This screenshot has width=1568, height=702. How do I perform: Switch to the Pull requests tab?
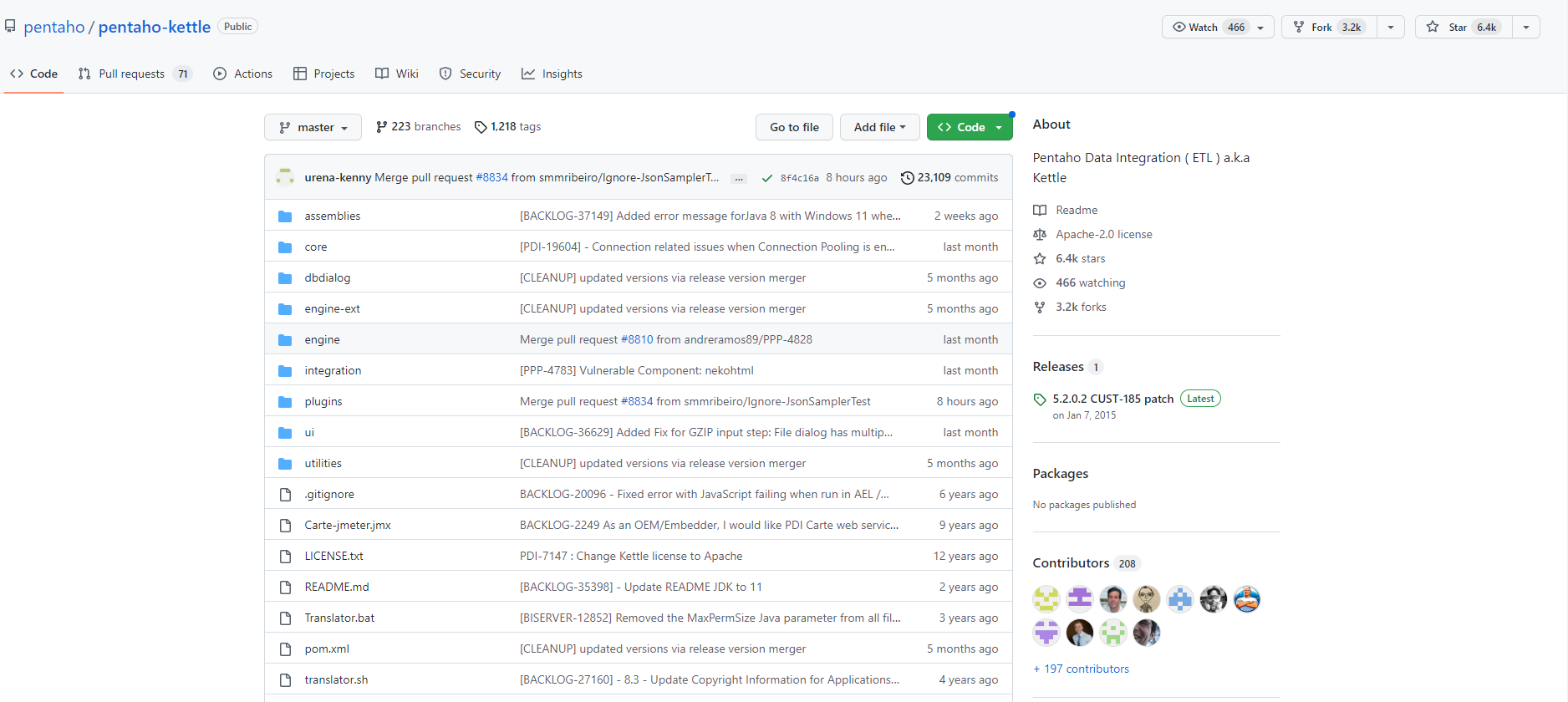[134, 74]
